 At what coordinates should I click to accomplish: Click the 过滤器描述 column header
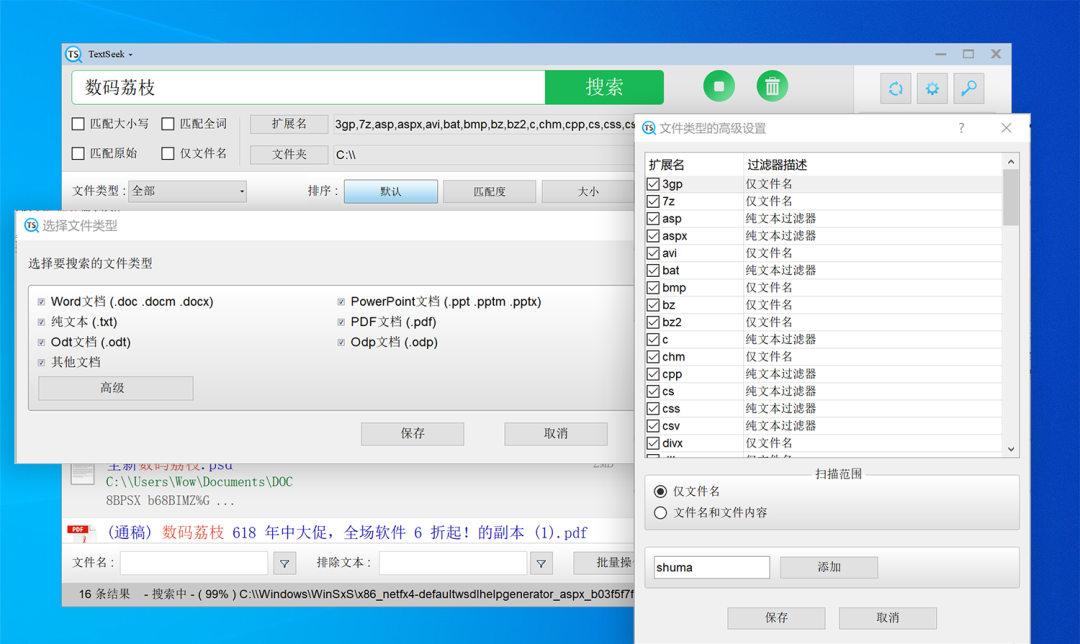coord(873,165)
